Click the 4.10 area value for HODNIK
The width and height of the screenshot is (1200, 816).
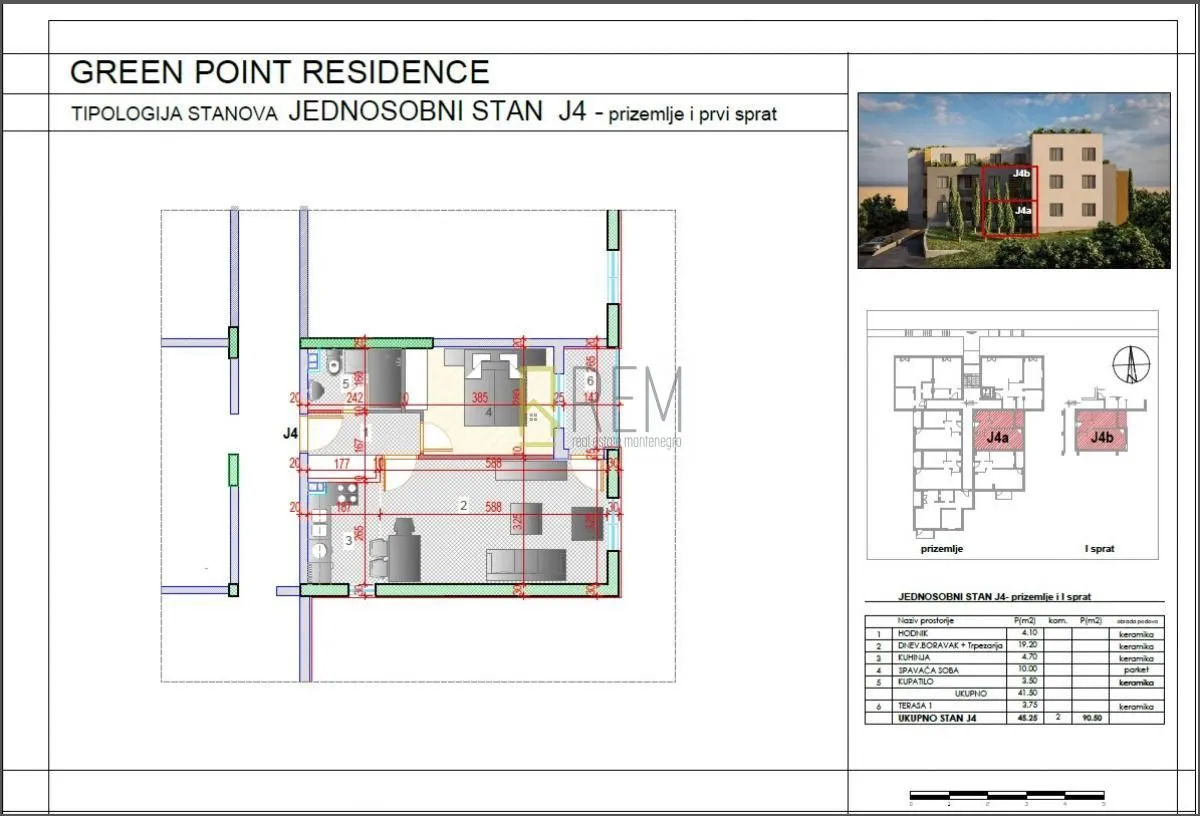(x=1029, y=633)
